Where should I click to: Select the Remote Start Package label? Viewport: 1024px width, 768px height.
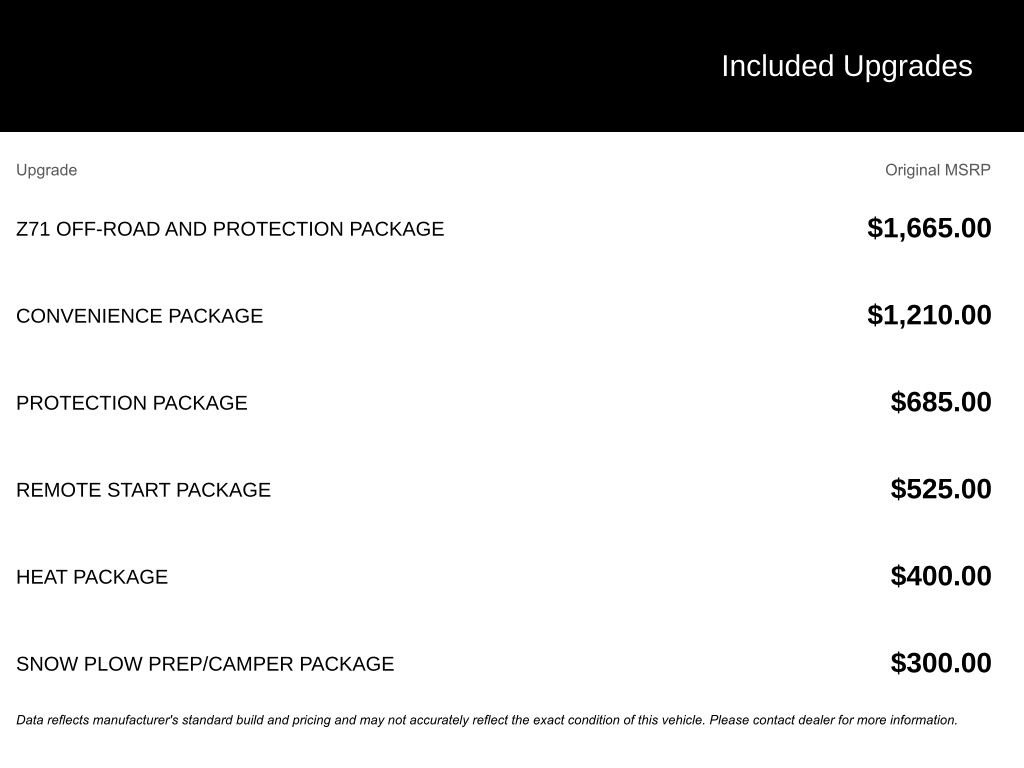(x=143, y=490)
